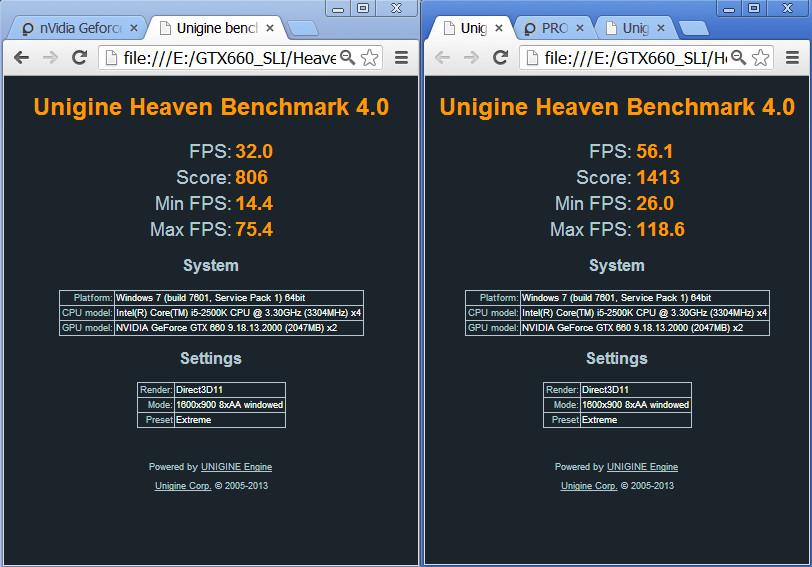Click Score value 806 in left window
Screen dimensions: 812x567
251,177
